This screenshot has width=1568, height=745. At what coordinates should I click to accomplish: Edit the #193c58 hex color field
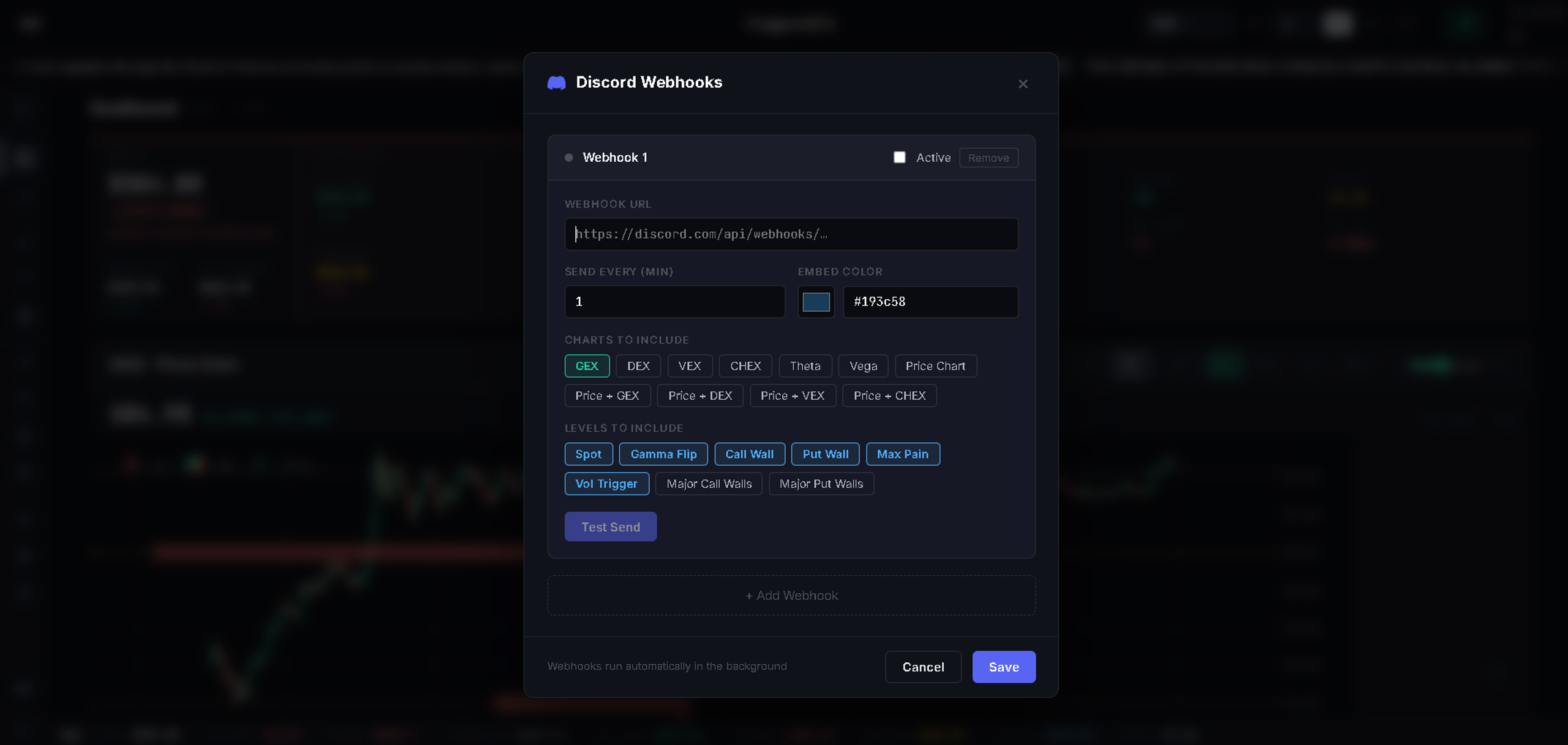click(930, 301)
